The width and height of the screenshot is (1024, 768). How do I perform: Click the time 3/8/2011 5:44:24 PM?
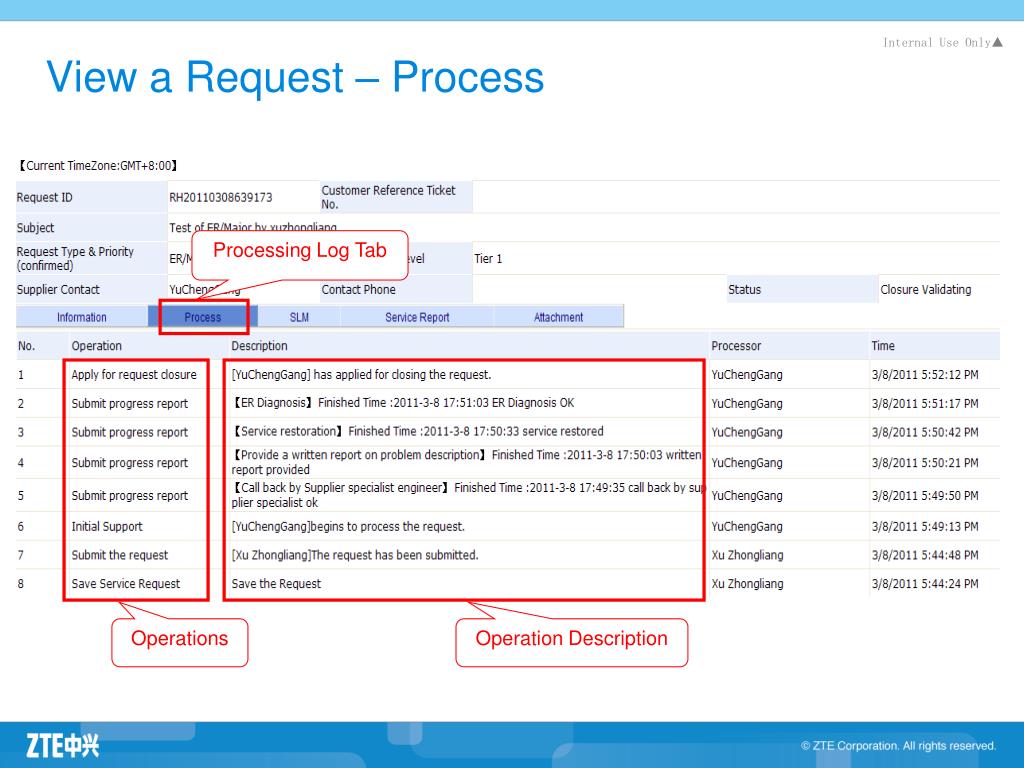[925, 584]
